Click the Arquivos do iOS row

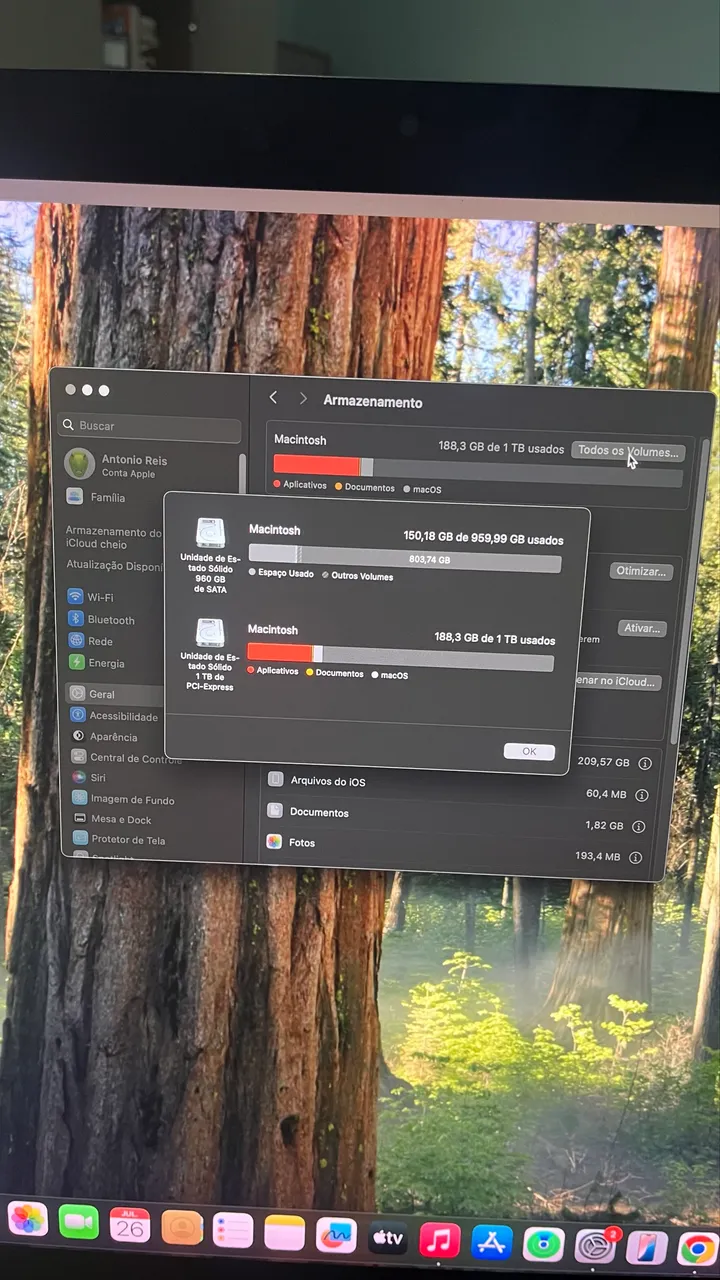click(x=459, y=787)
